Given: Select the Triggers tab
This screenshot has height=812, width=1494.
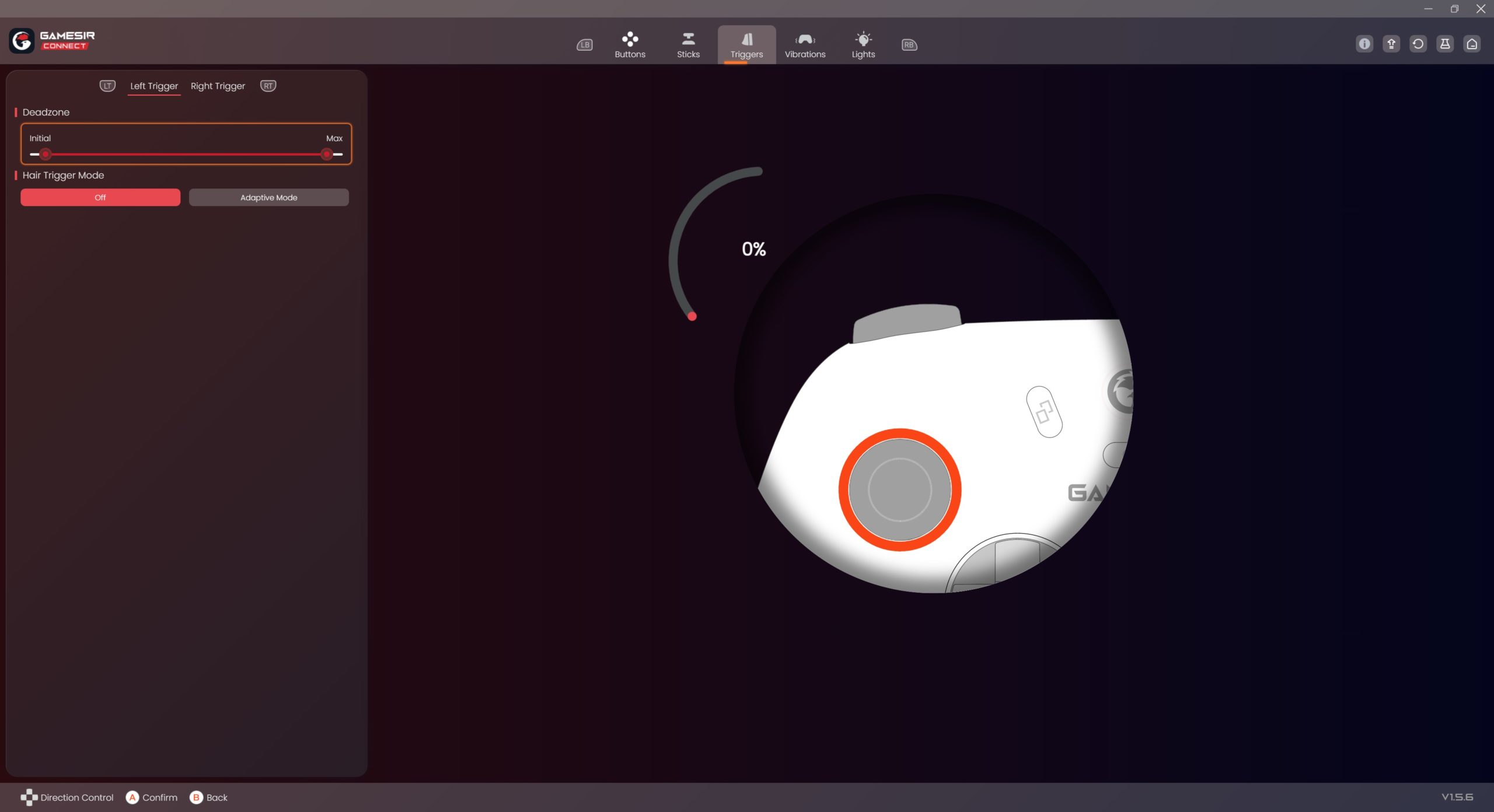Looking at the screenshot, I should pos(746,45).
